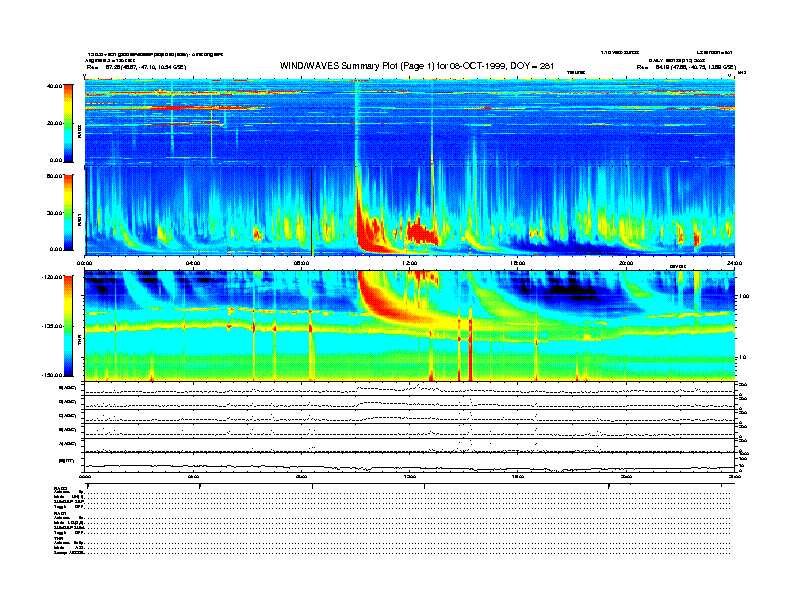Click the RAD2 panel color scale bar
This screenshot has height=612, width=792.
point(68,123)
